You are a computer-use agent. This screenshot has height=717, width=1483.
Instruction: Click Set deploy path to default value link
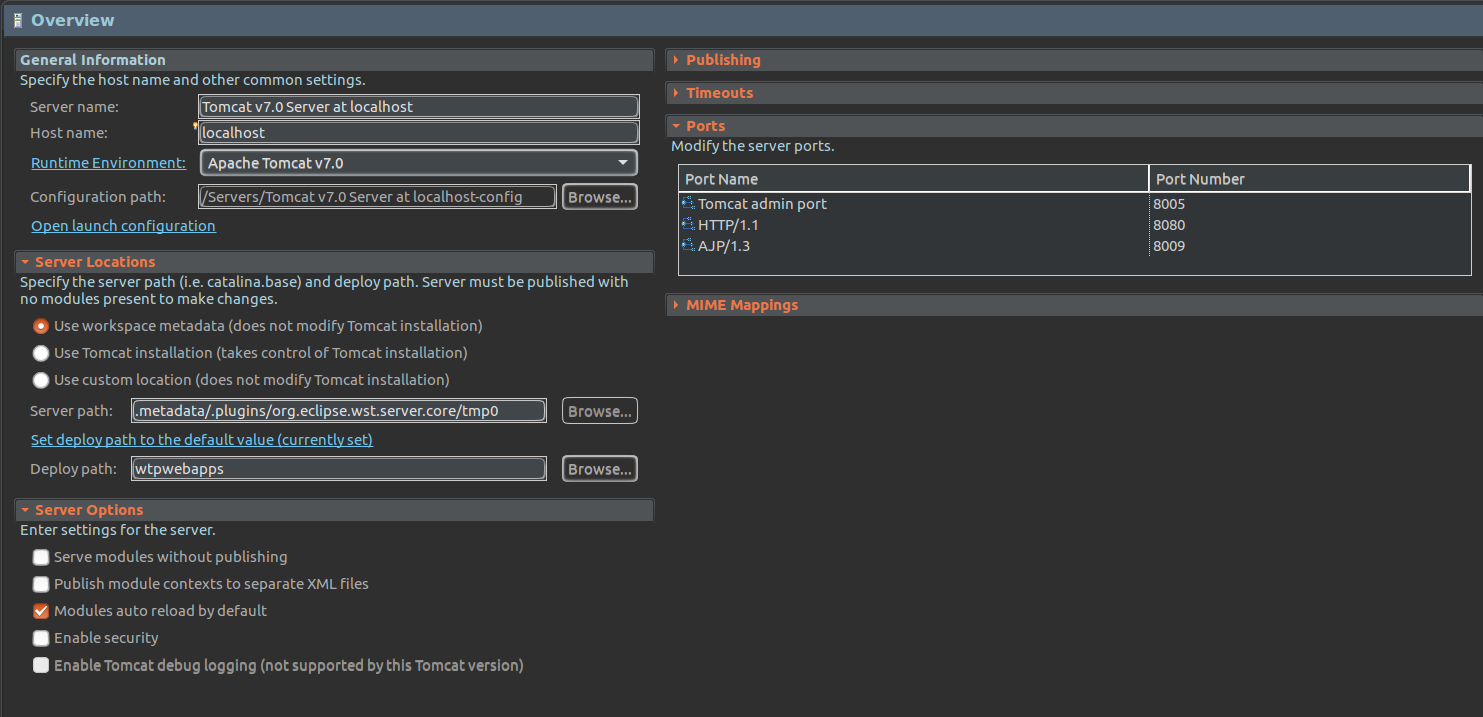[x=202, y=440]
